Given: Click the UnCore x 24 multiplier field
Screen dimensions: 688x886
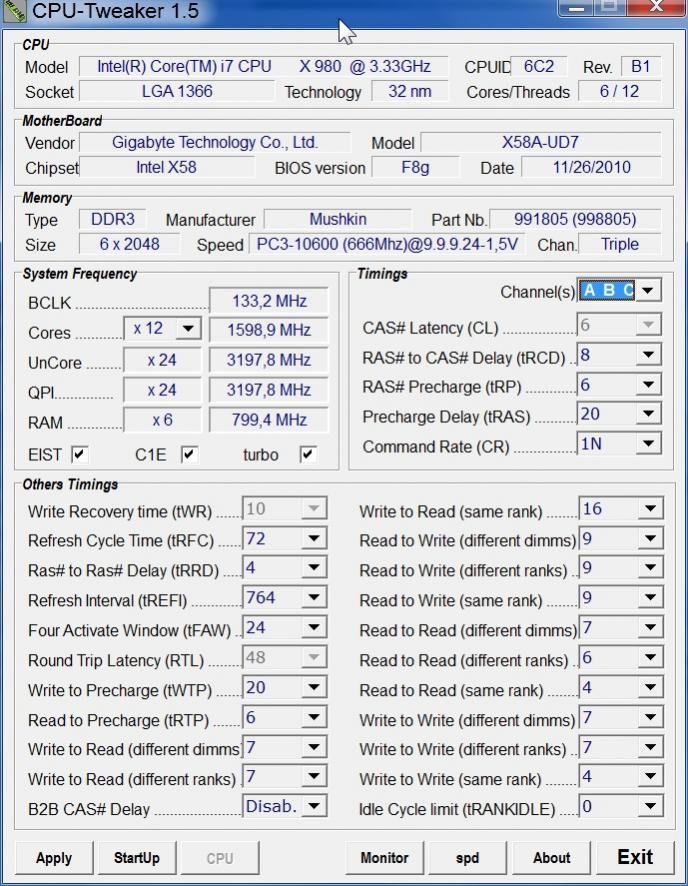Looking at the screenshot, I should (162, 360).
